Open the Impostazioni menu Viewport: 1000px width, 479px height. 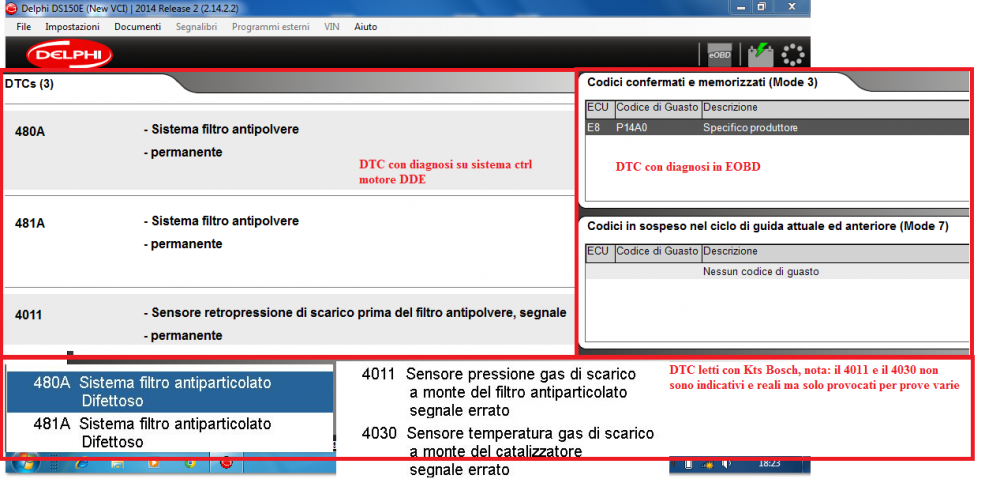point(72,27)
